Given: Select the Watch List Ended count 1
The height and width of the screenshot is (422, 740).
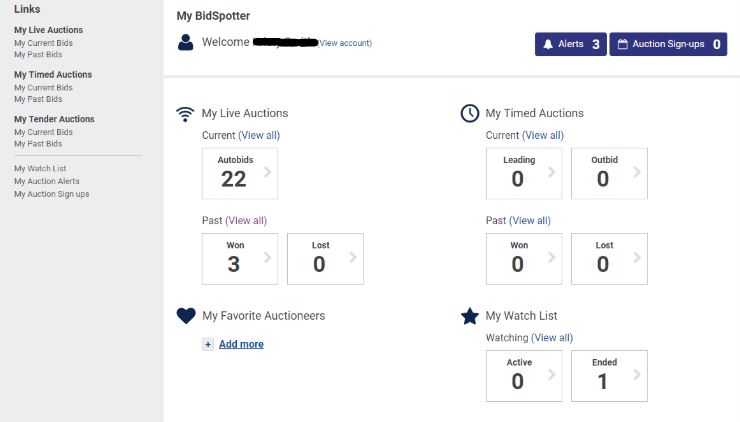Looking at the screenshot, I should click(602, 381).
